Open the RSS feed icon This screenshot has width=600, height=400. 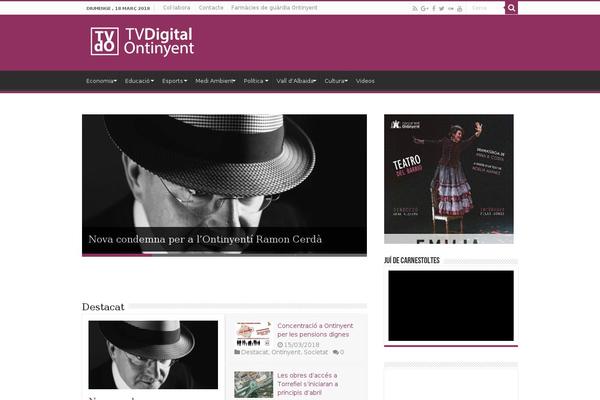415,8
